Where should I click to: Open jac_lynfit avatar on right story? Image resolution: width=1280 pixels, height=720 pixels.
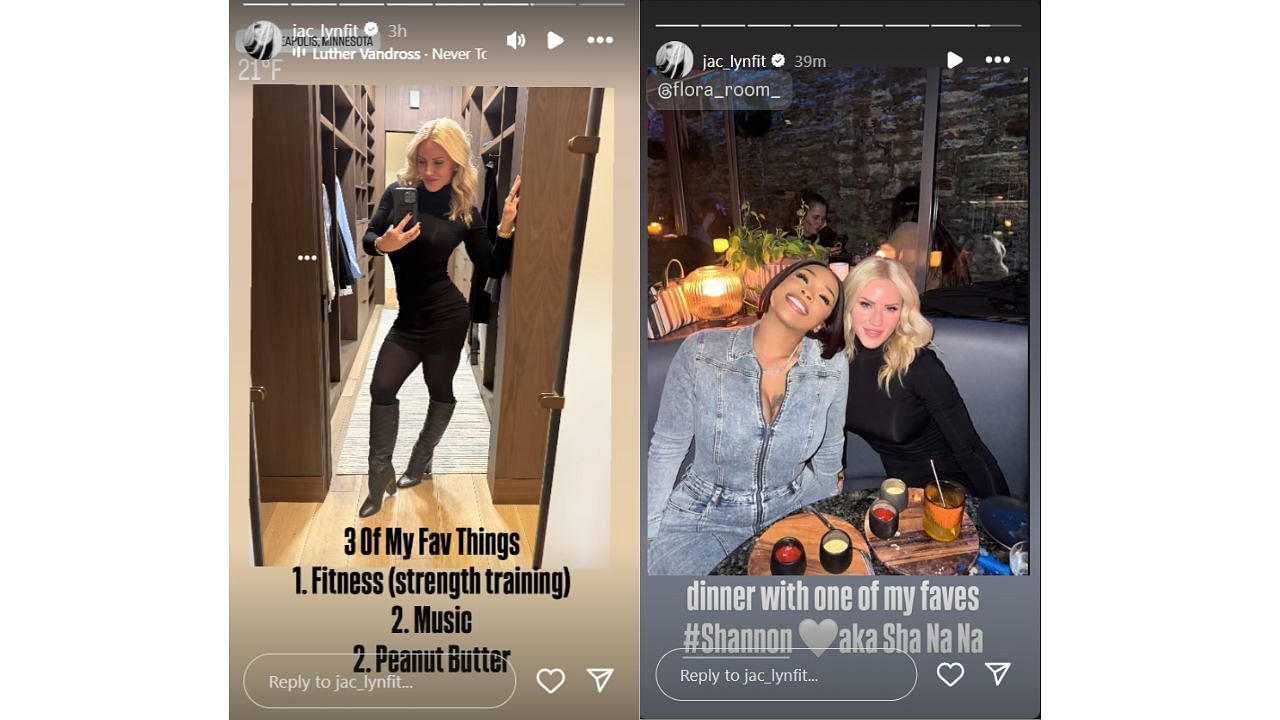pos(674,61)
